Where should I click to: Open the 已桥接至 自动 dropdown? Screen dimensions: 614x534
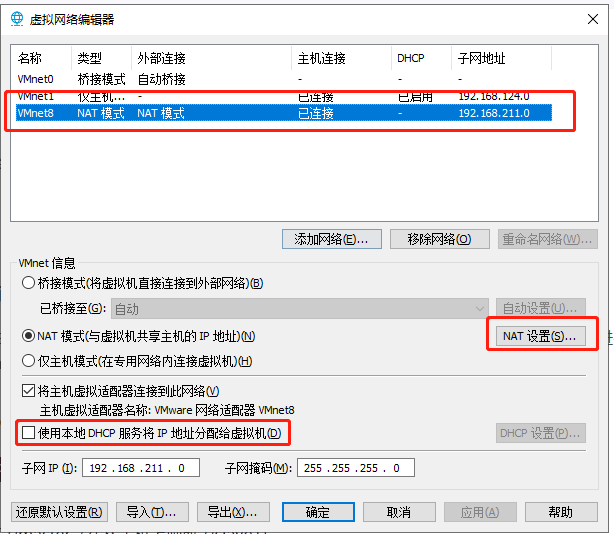tap(300, 309)
